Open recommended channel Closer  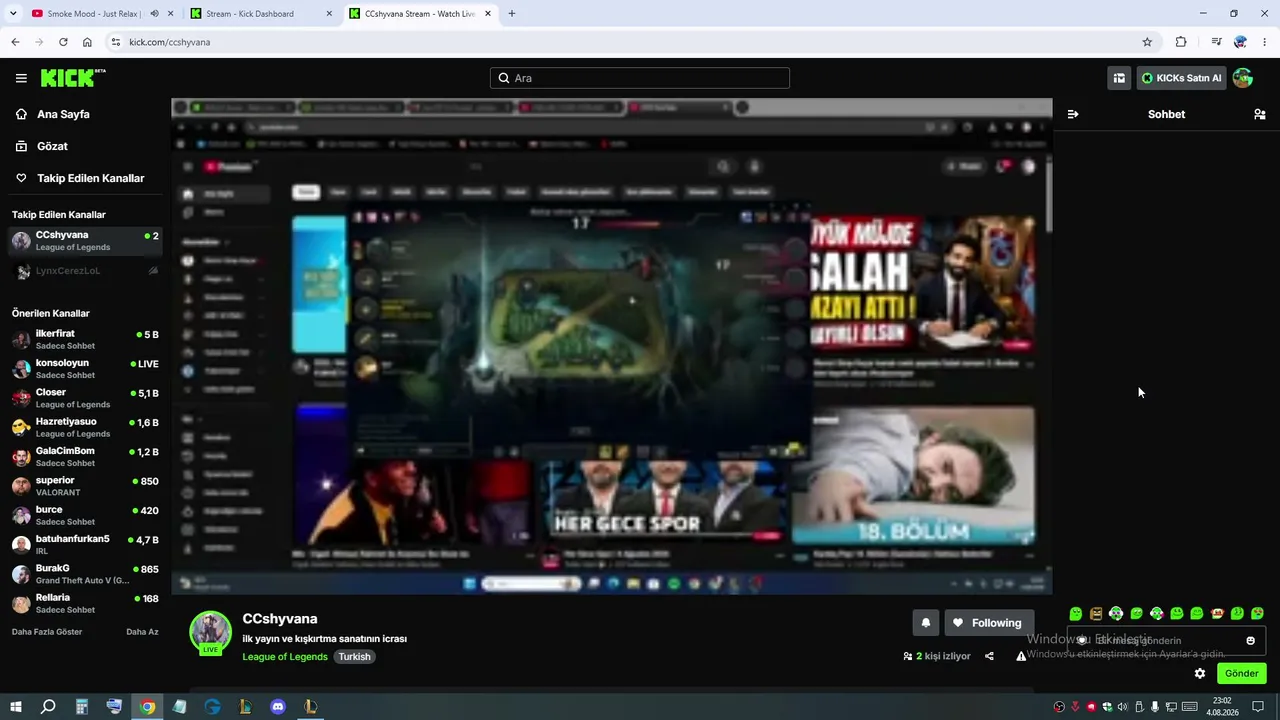point(85,398)
